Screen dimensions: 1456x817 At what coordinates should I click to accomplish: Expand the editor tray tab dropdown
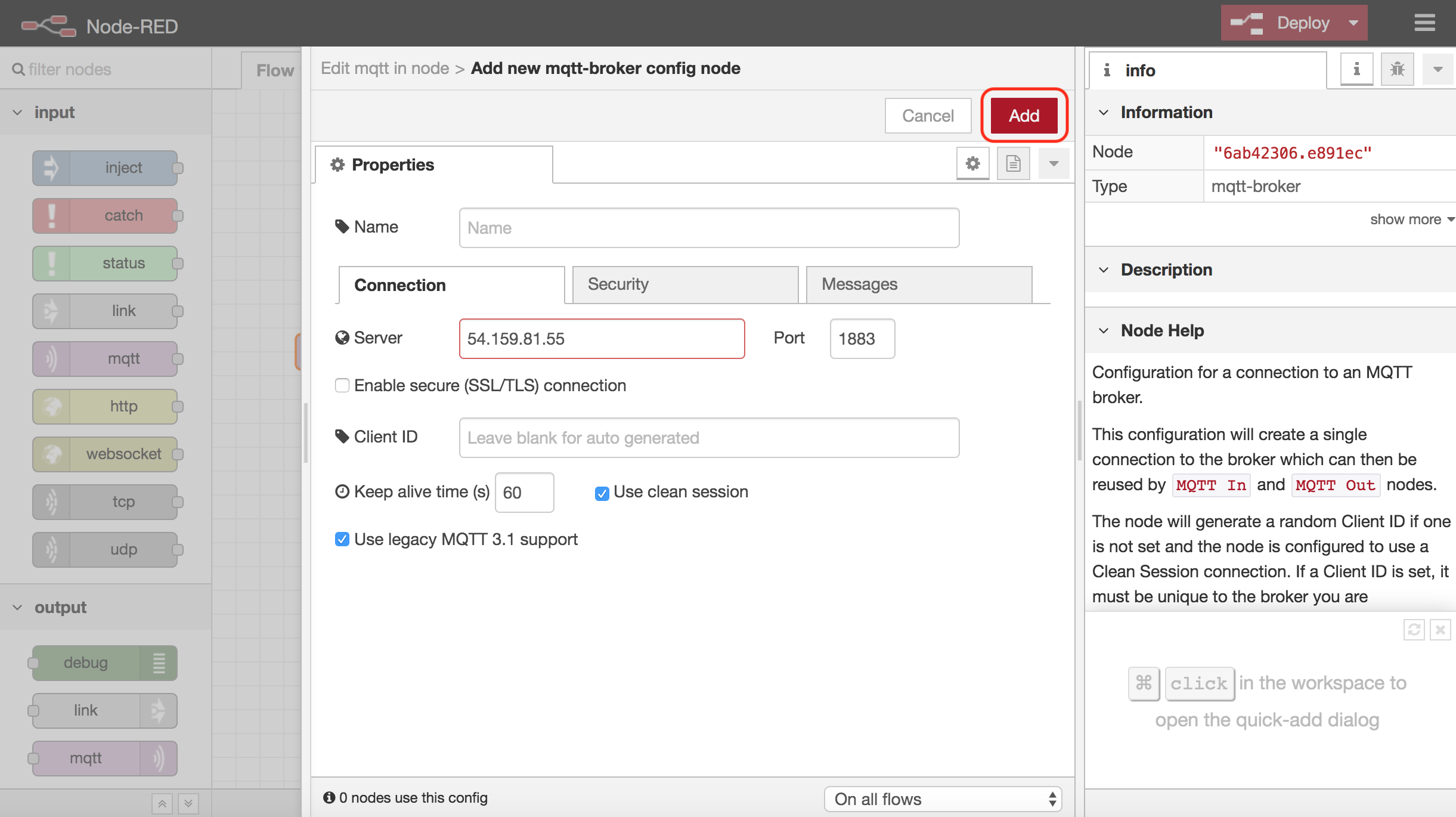click(x=1054, y=163)
